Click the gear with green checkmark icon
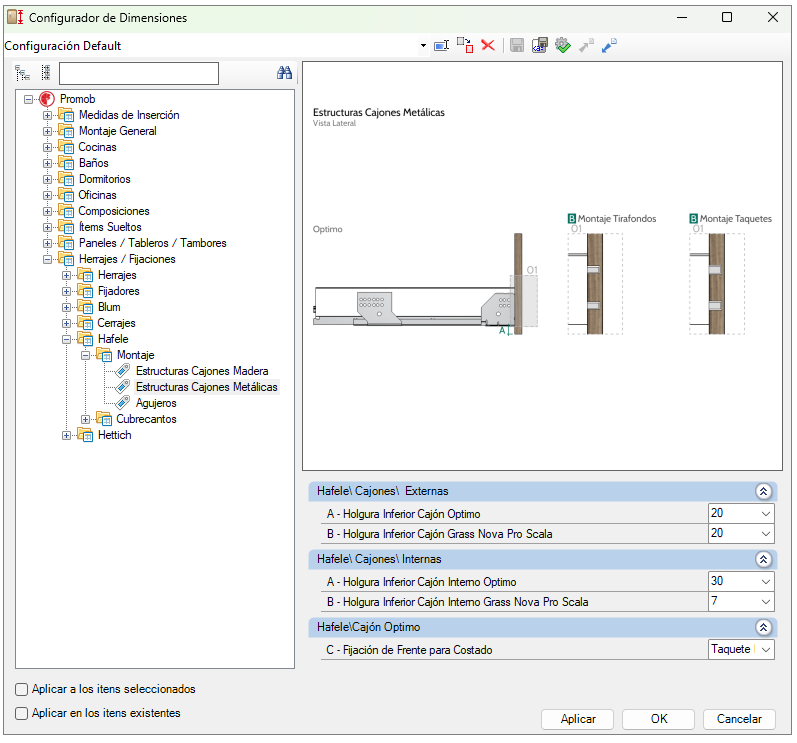This screenshot has height=743, width=797. [x=563, y=46]
